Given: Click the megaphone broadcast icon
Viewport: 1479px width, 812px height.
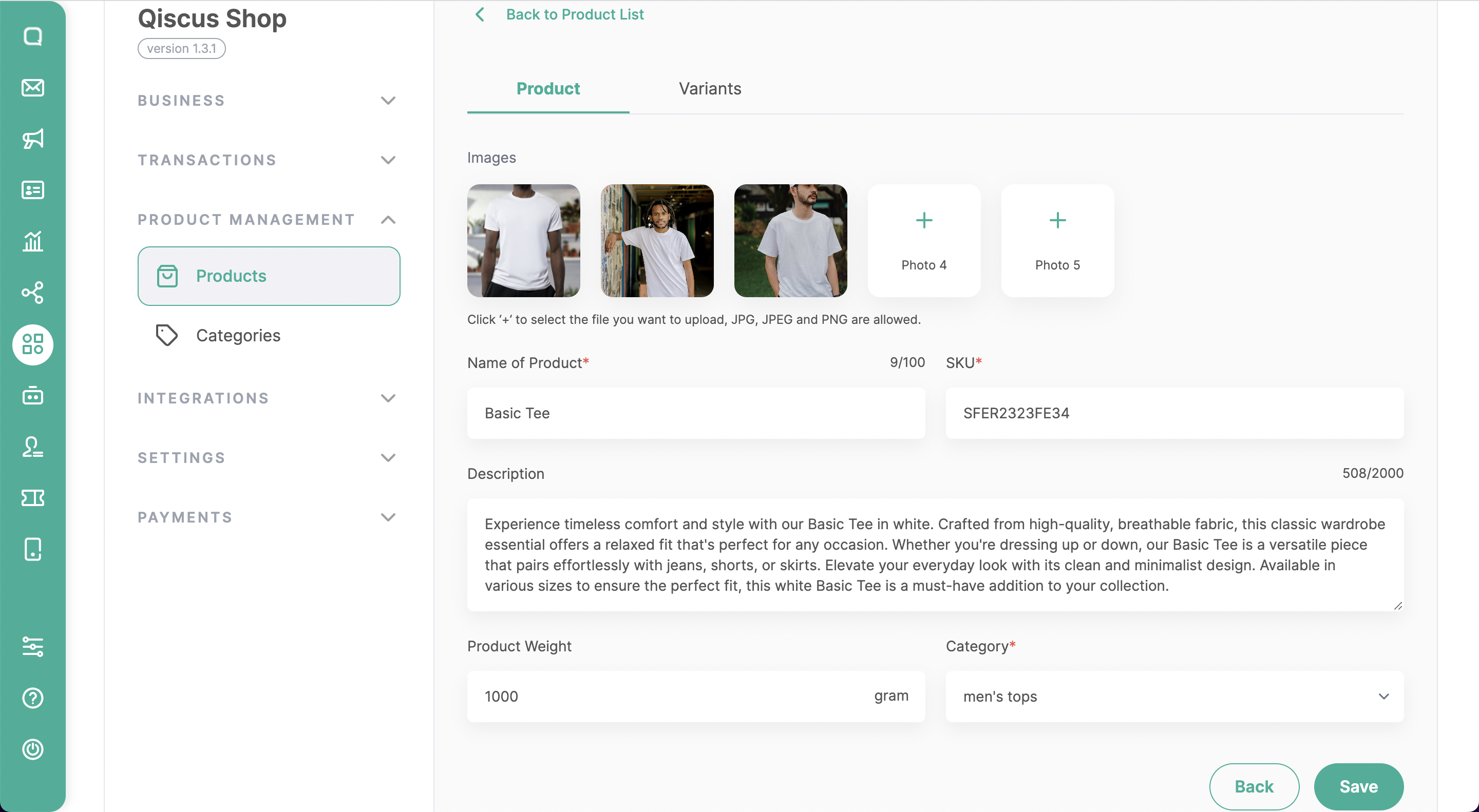Looking at the screenshot, I should pos(33,139).
